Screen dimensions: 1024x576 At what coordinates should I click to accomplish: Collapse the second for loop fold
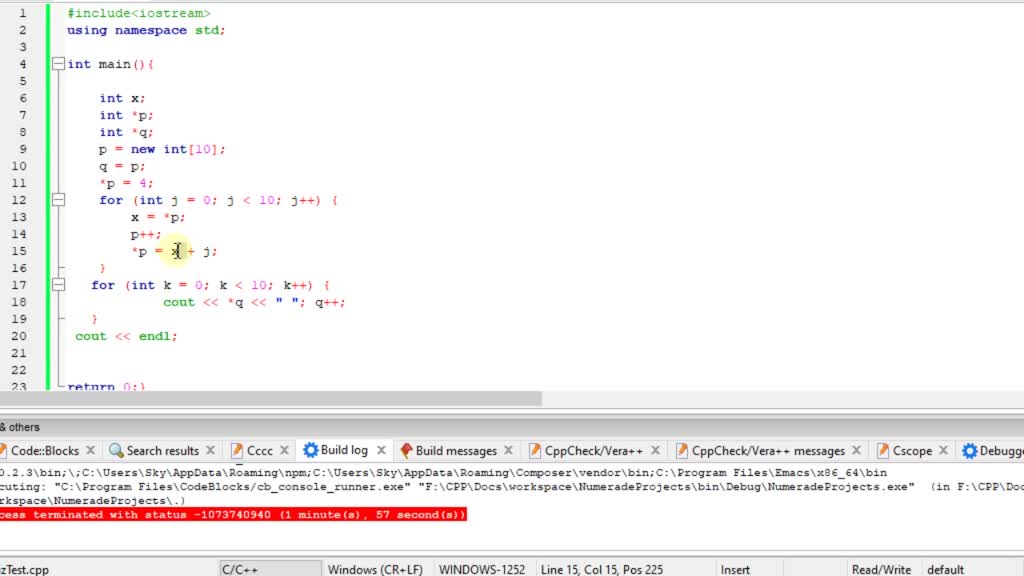[57, 284]
